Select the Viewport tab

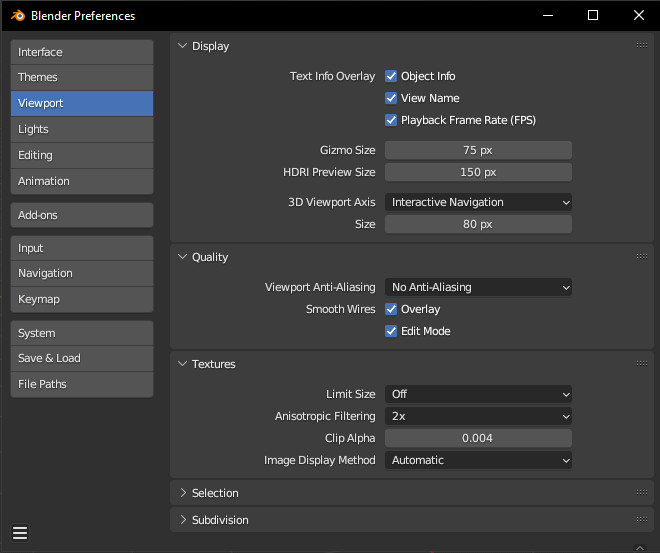(82, 104)
